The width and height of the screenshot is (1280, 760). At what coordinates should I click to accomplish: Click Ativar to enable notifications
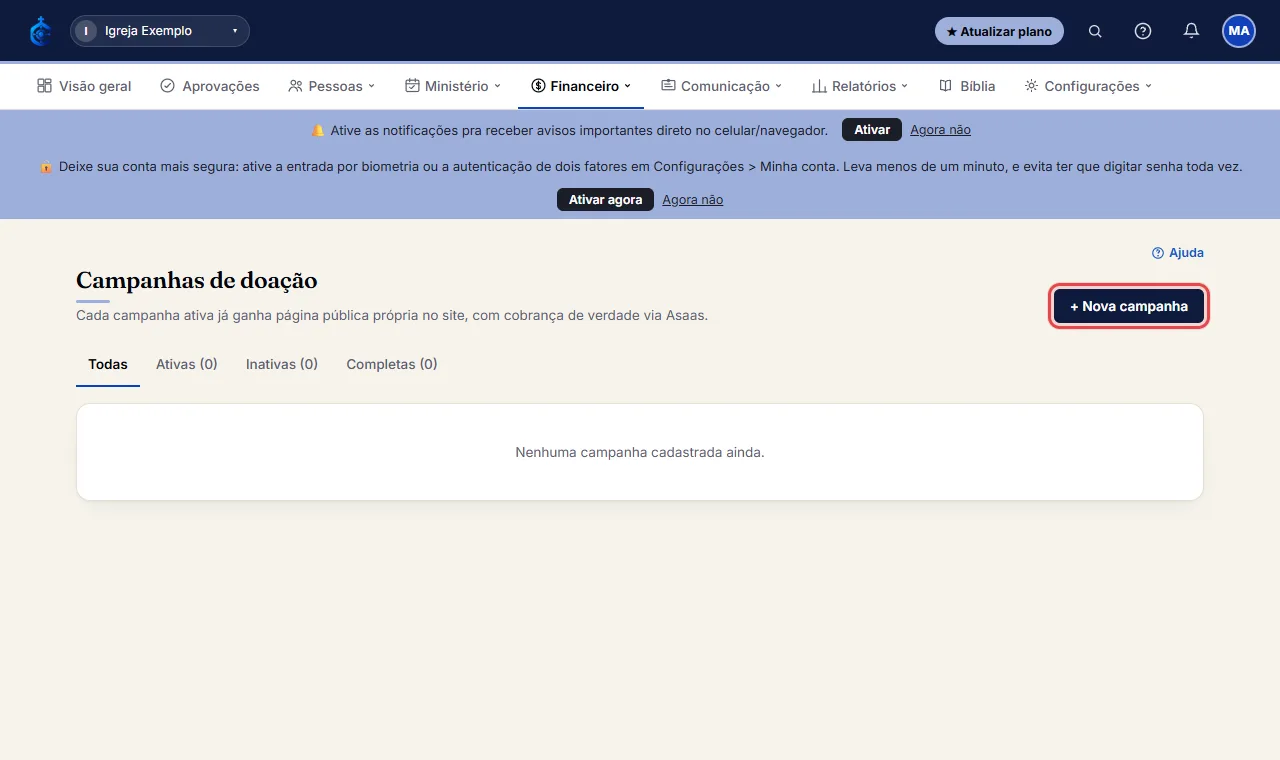pos(872,130)
